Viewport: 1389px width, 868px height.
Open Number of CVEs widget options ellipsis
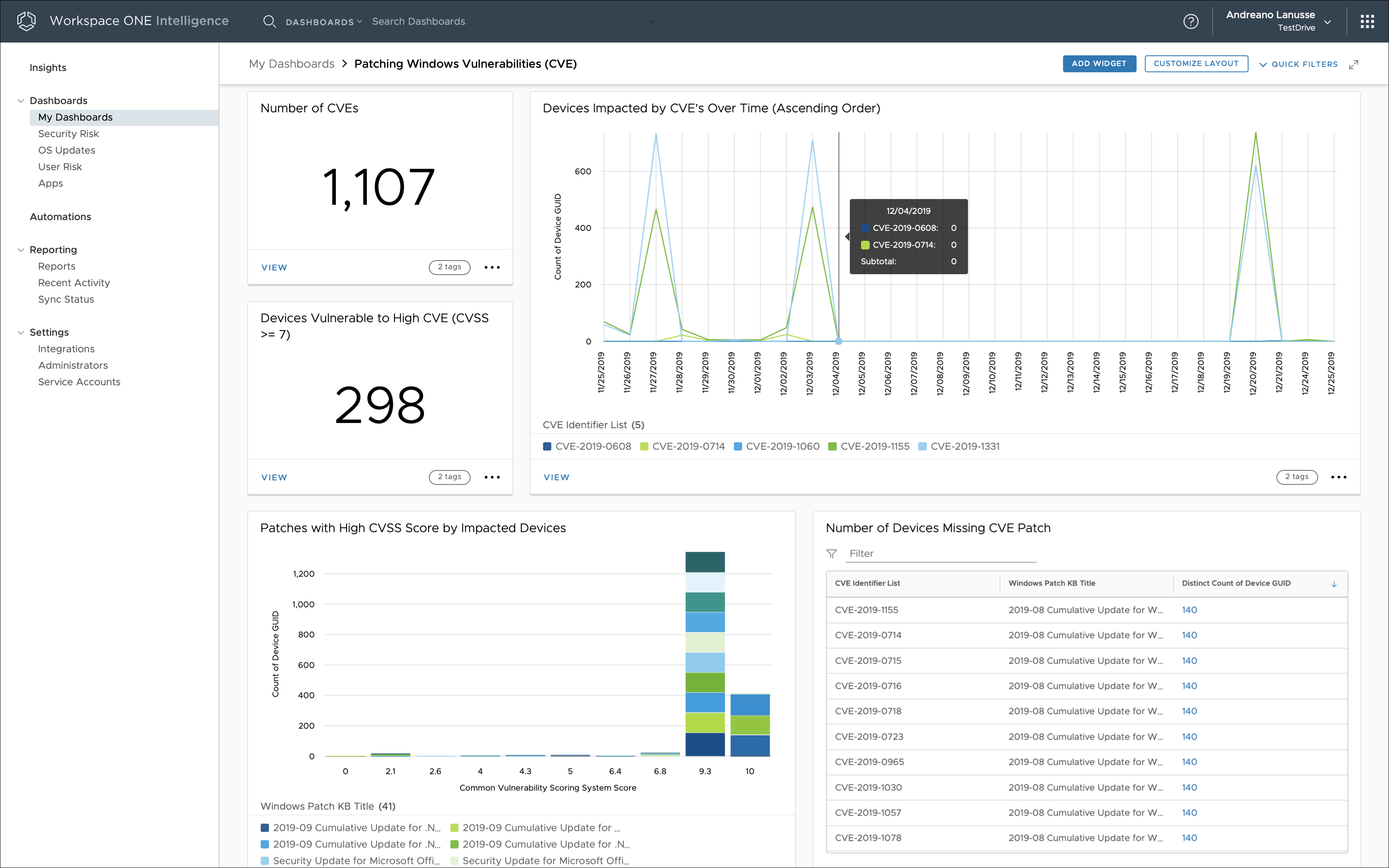[x=492, y=268]
